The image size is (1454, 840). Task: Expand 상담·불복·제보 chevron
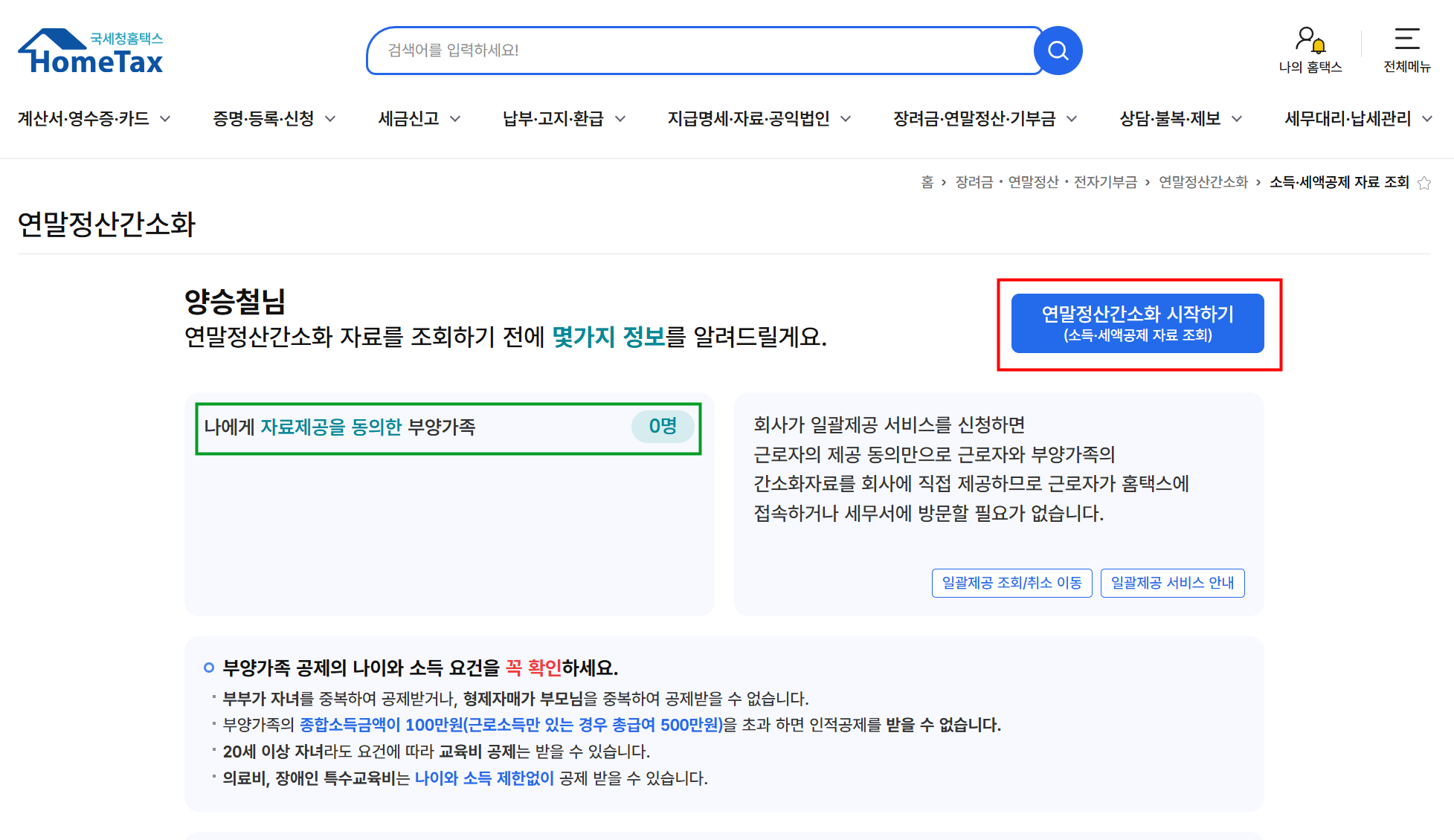tap(1237, 119)
